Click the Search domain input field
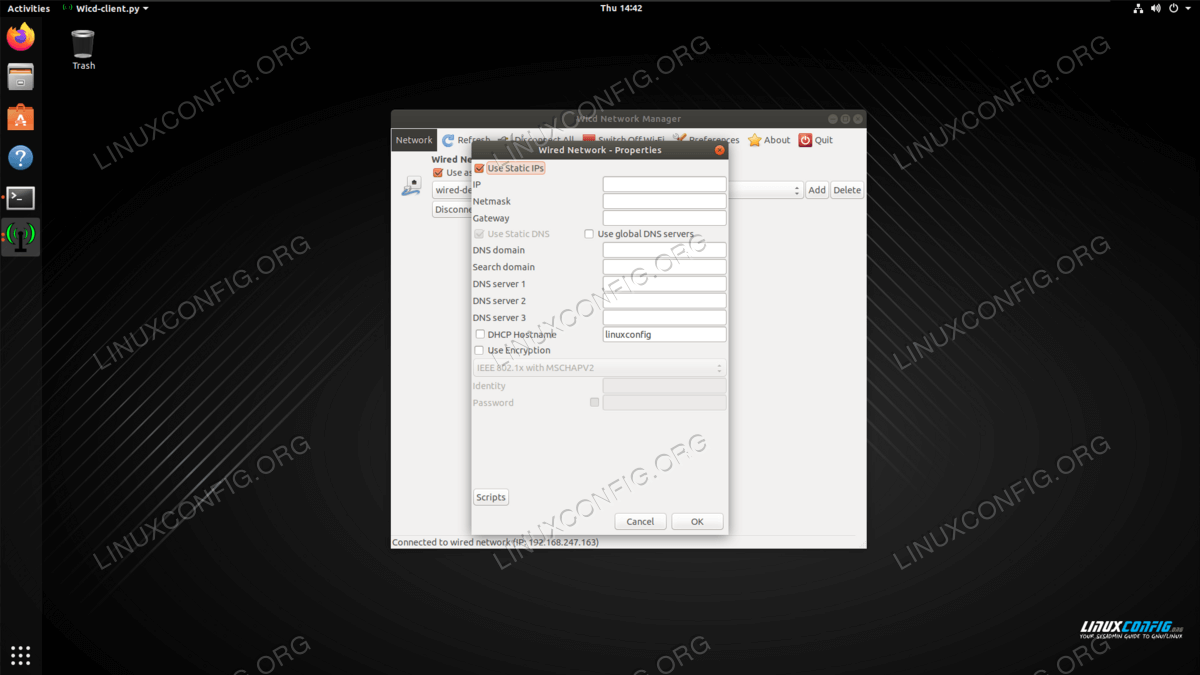Screen dimensions: 1200x675 (664, 267)
